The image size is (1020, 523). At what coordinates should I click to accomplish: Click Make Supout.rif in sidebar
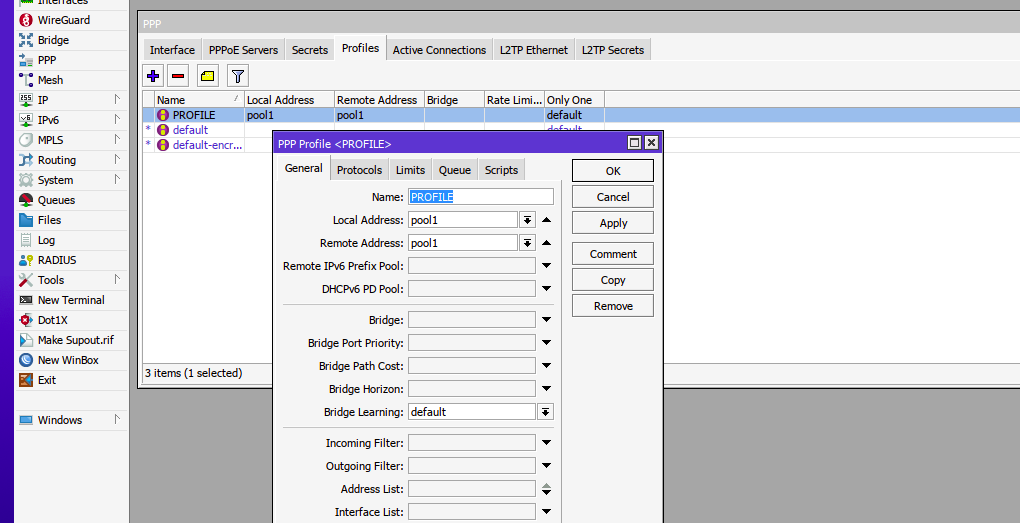(x=75, y=340)
